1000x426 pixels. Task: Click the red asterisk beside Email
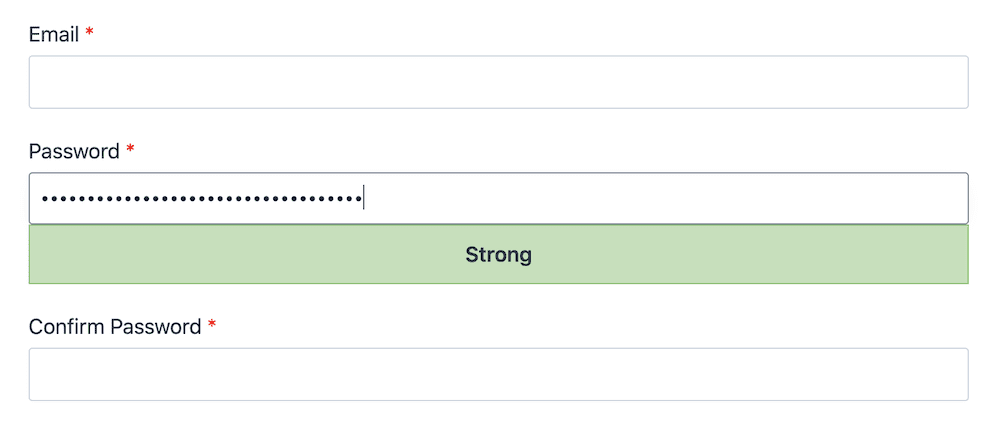(x=89, y=32)
